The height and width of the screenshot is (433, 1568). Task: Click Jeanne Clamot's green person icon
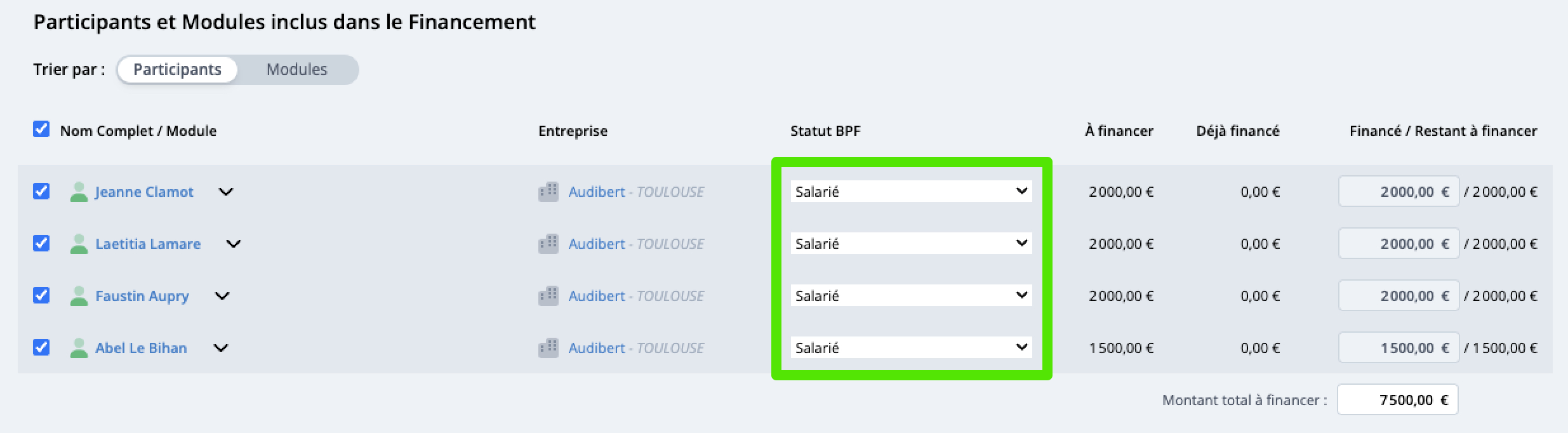pos(79,192)
